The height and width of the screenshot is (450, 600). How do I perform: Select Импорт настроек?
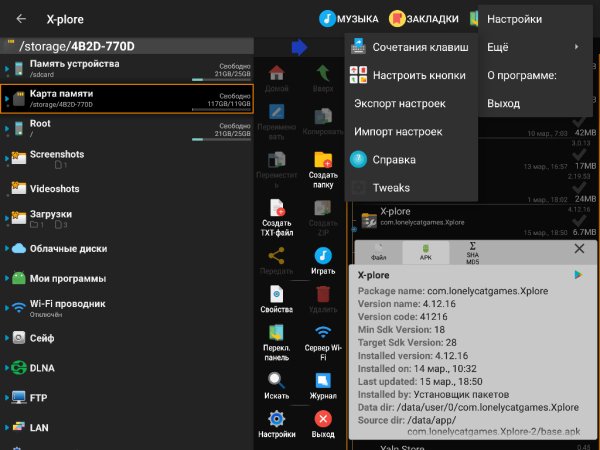411,131
